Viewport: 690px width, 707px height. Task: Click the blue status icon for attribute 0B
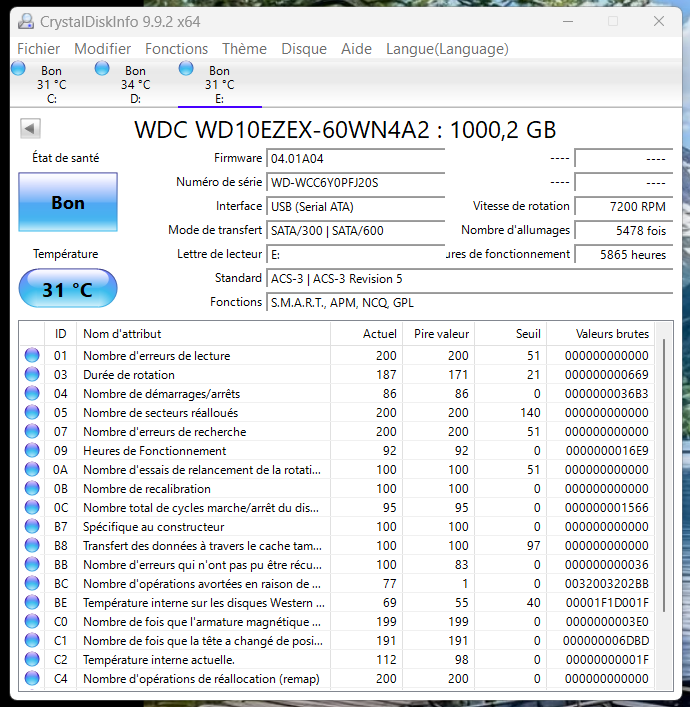click(x=32, y=488)
